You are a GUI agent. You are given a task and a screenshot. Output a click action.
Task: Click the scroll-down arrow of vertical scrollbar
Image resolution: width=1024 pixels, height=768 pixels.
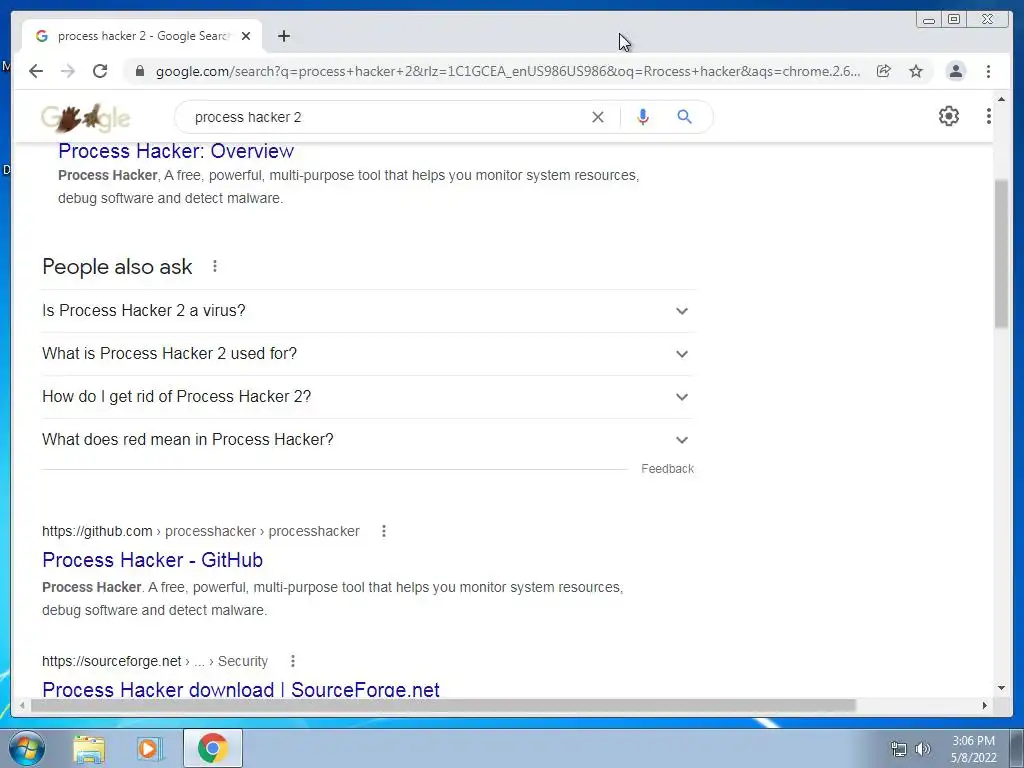1001,688
